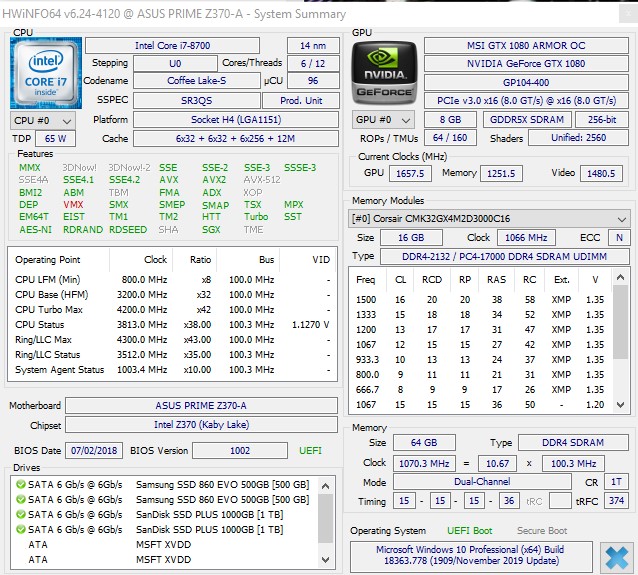Screen dimensions: 638x575
Task: Click the memory clock 1070.3 MHz field
Action: pyautogui.click(x=424, y=463)
